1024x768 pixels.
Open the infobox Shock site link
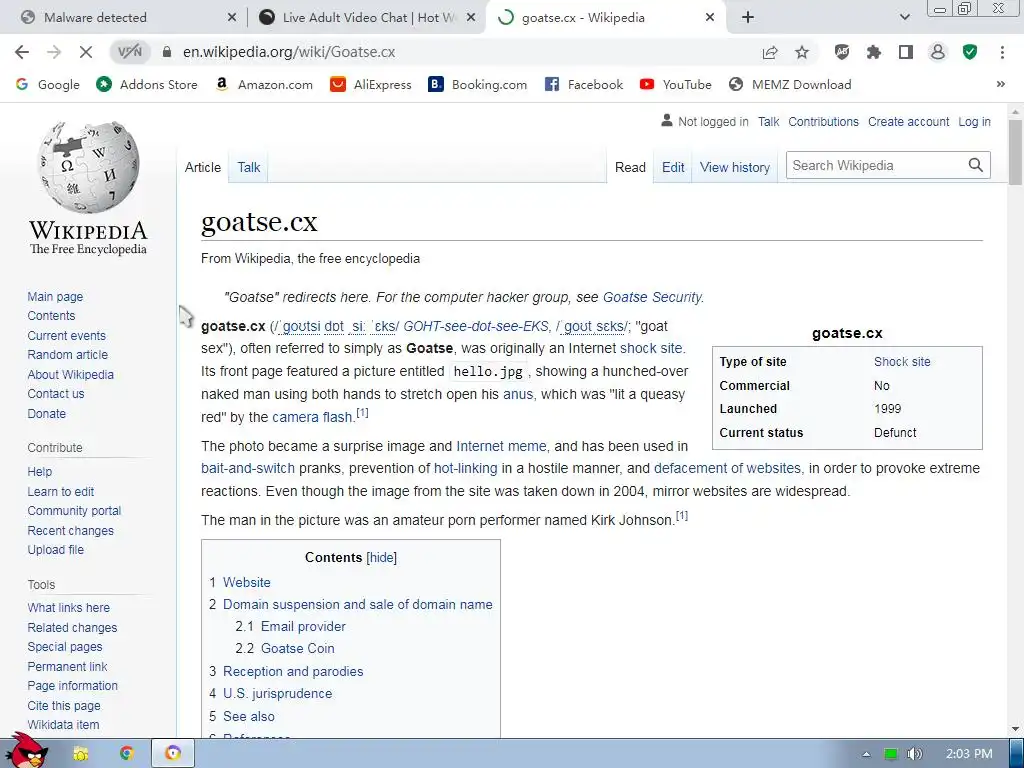tap(902, 361)
